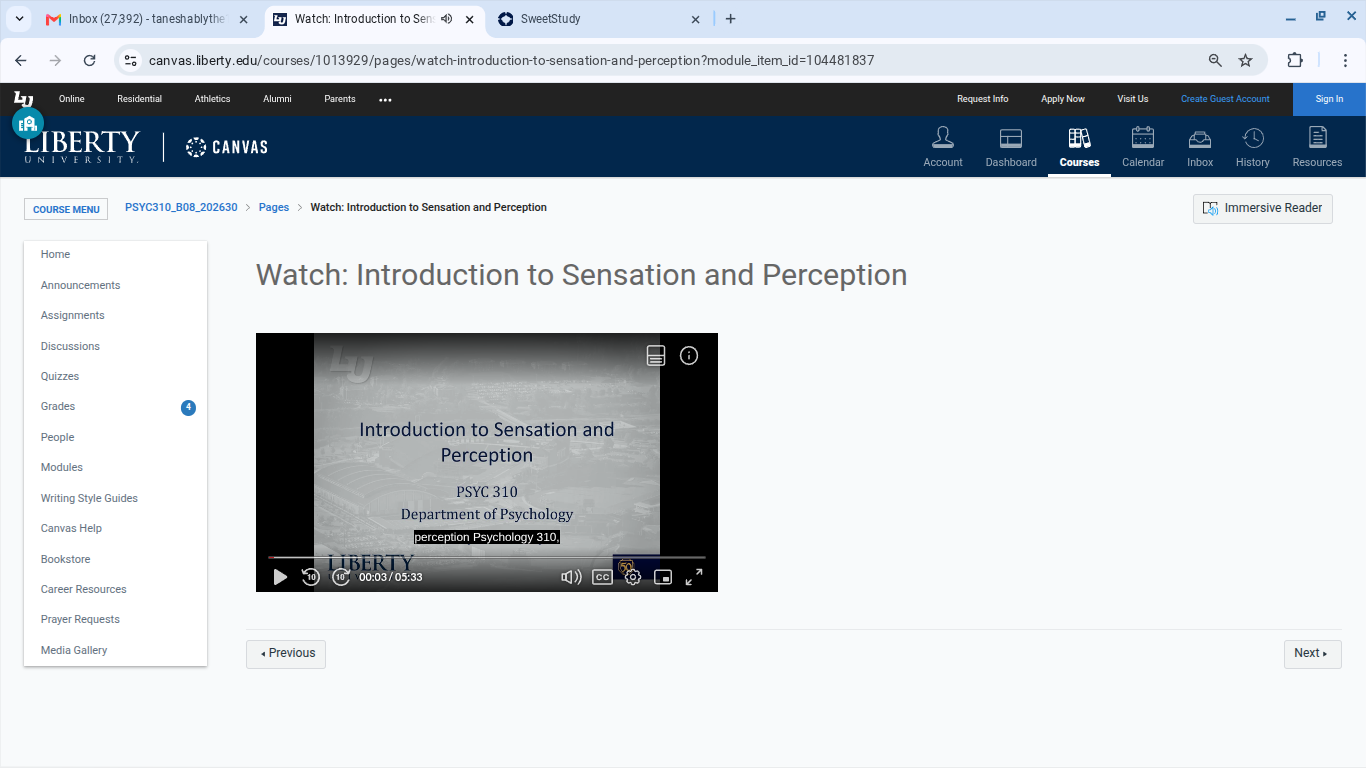Open Announcements in the course menu

pos(80,285)
